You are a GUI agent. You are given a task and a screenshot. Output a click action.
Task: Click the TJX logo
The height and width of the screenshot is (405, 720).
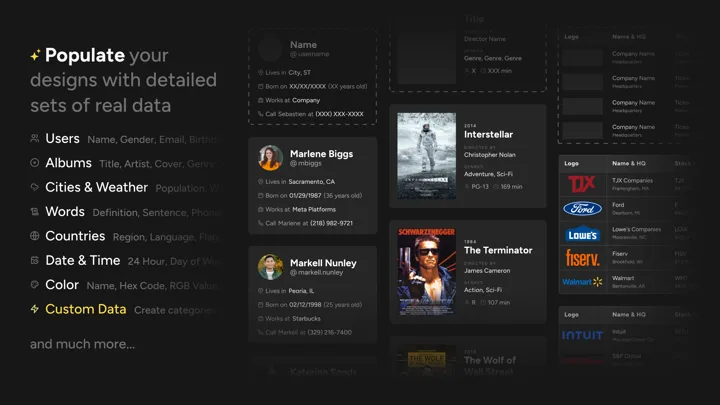click(582, 184)
